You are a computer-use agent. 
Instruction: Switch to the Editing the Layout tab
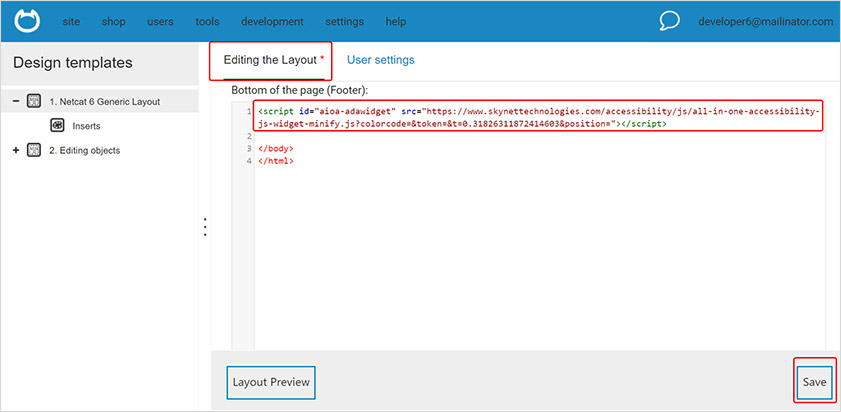pyautogui.click(x=271, y=61)
